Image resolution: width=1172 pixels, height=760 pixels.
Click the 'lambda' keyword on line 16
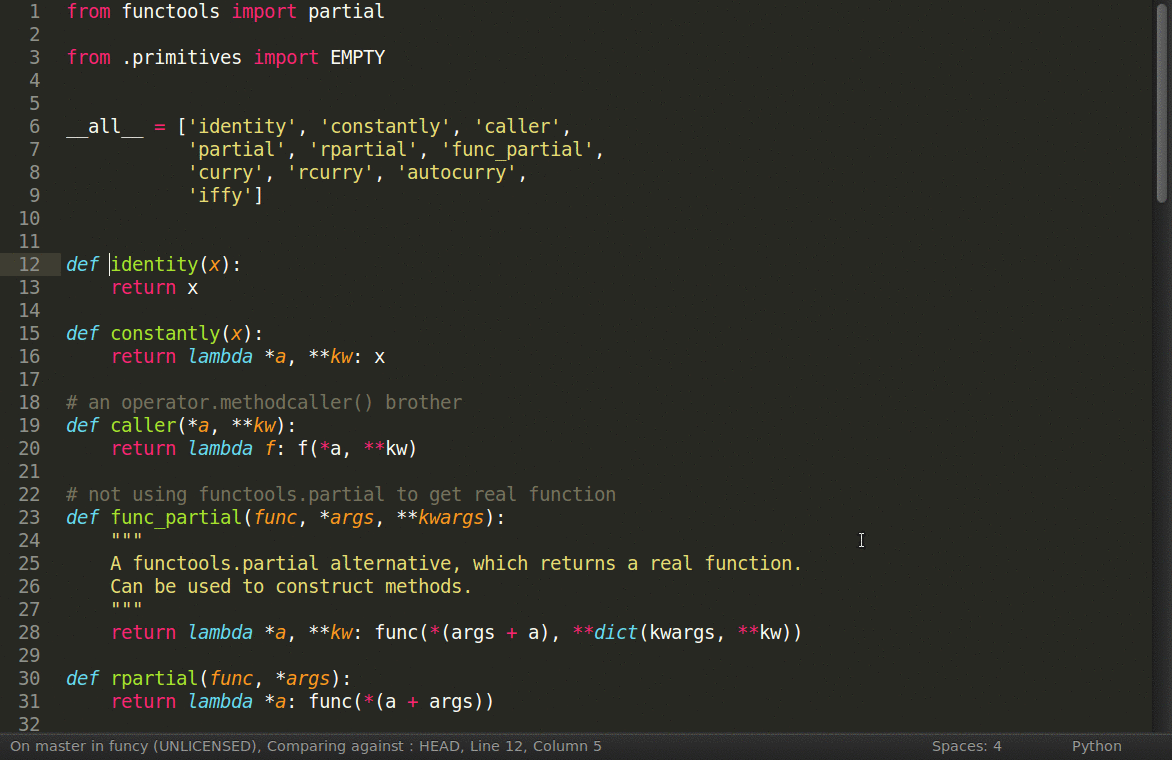pyautogui.click(x=220, y=356)
